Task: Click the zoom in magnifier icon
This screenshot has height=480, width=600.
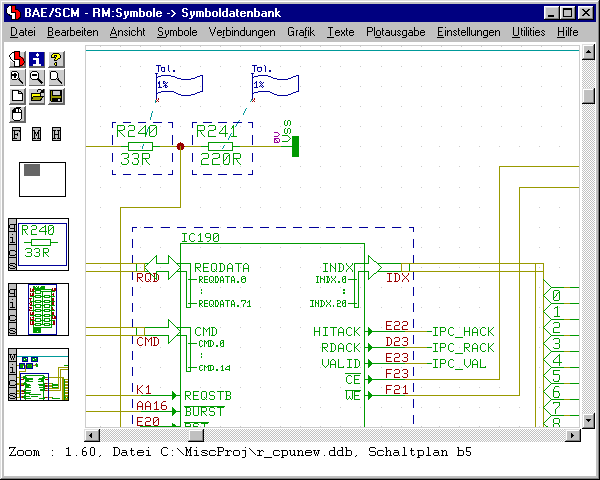Action: (x=16, y=77)
